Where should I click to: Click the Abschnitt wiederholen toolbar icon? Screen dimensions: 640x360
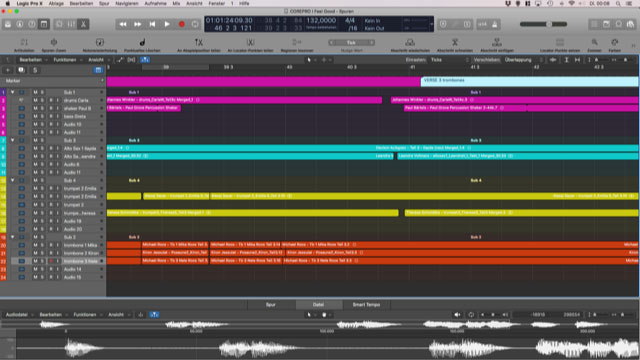click(x=410, y=42)
